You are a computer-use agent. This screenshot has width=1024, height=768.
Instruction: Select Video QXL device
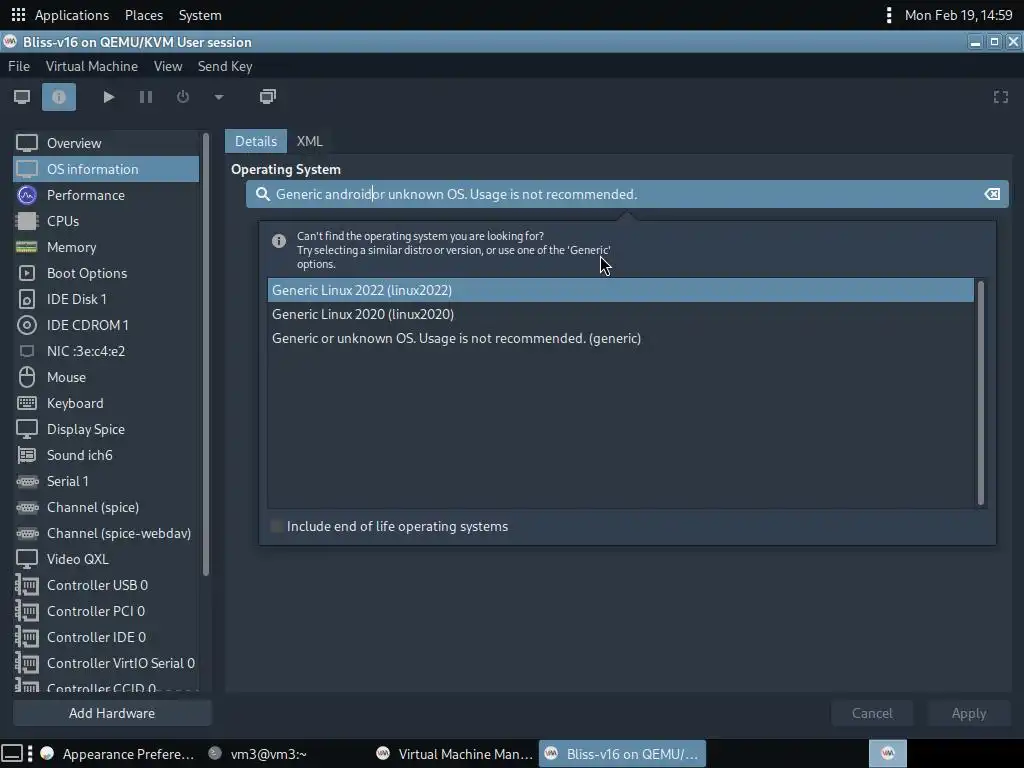click(x=106, y=560)
